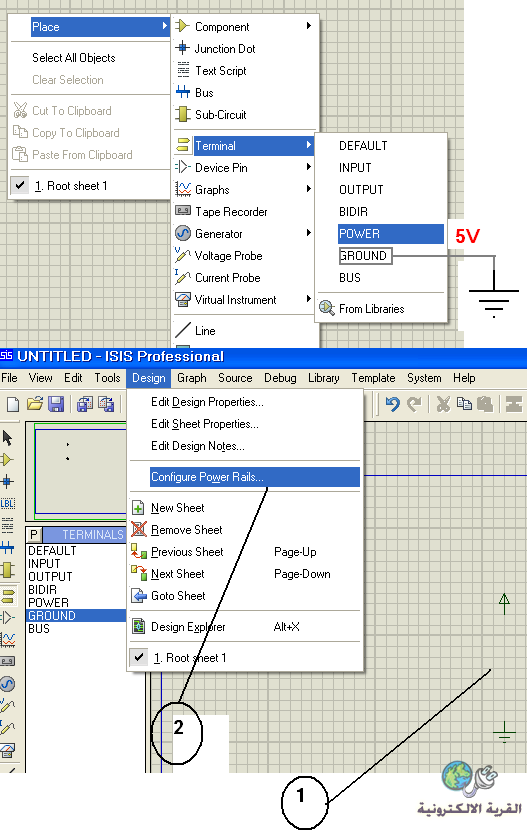Click the Copy toolbar icon
The width and height of the screenshot is (527, 831).
click(464, 404)
